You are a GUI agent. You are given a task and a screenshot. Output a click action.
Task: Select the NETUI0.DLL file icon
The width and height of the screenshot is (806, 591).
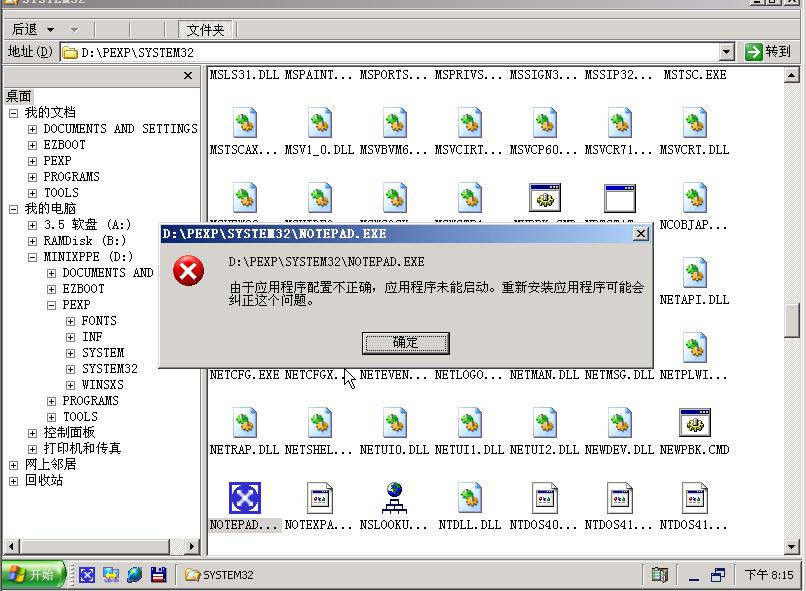click(395, 423)
